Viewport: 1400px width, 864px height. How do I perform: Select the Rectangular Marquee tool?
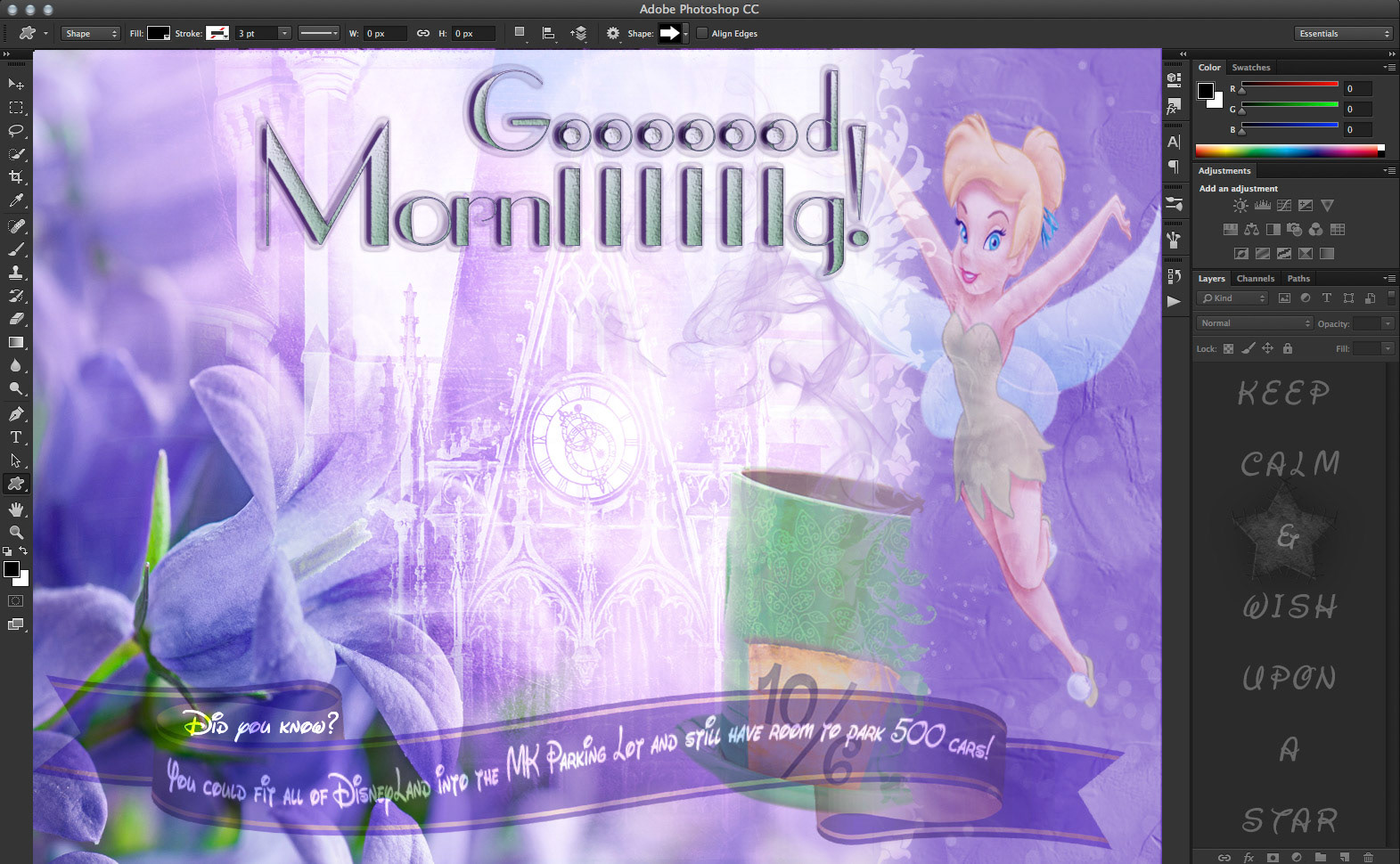click(x=15, y=108)
